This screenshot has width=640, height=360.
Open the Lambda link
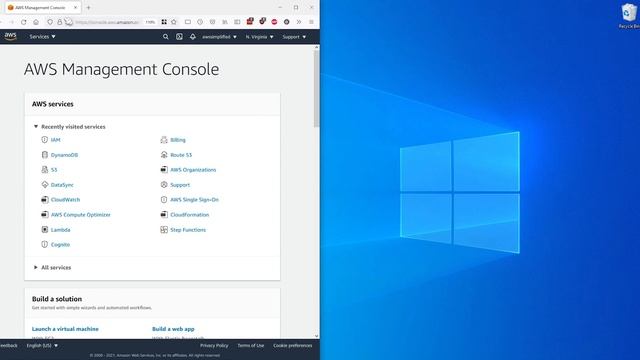[x=60, y=230]
